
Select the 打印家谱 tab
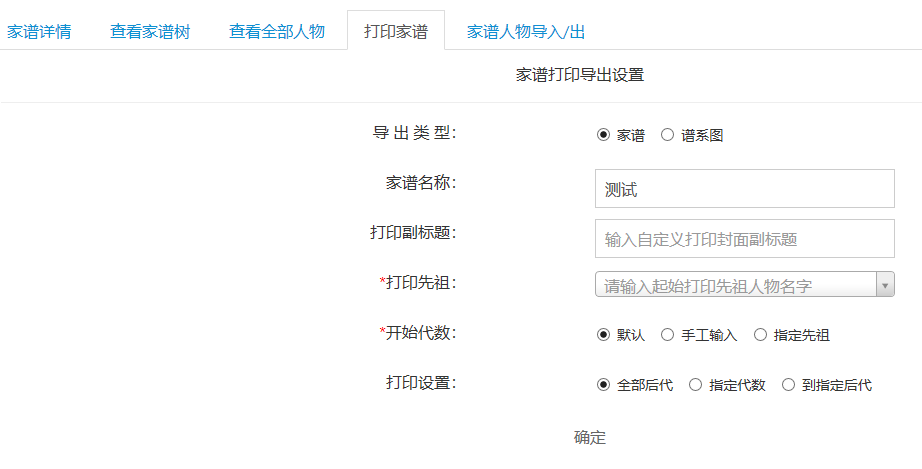(x=396, y=31)
